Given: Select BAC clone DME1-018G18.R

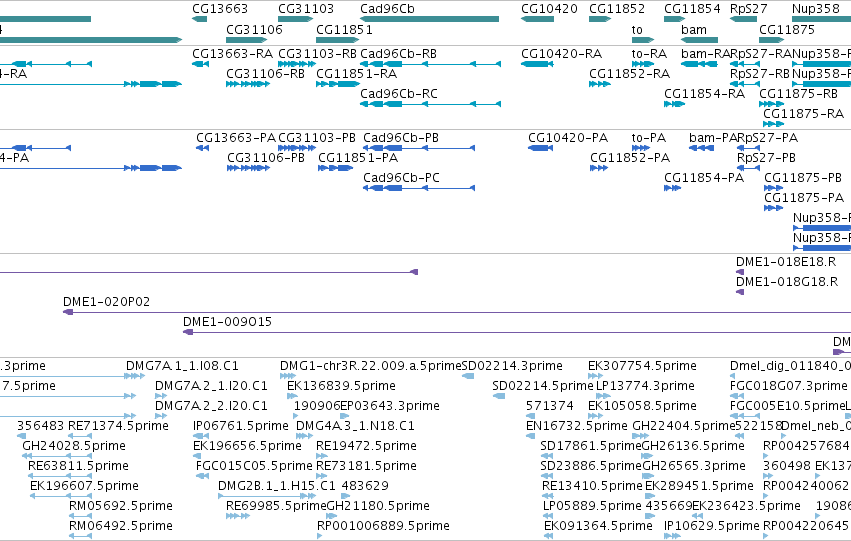Looking at the screenshot, I should [x=787, y=282].
